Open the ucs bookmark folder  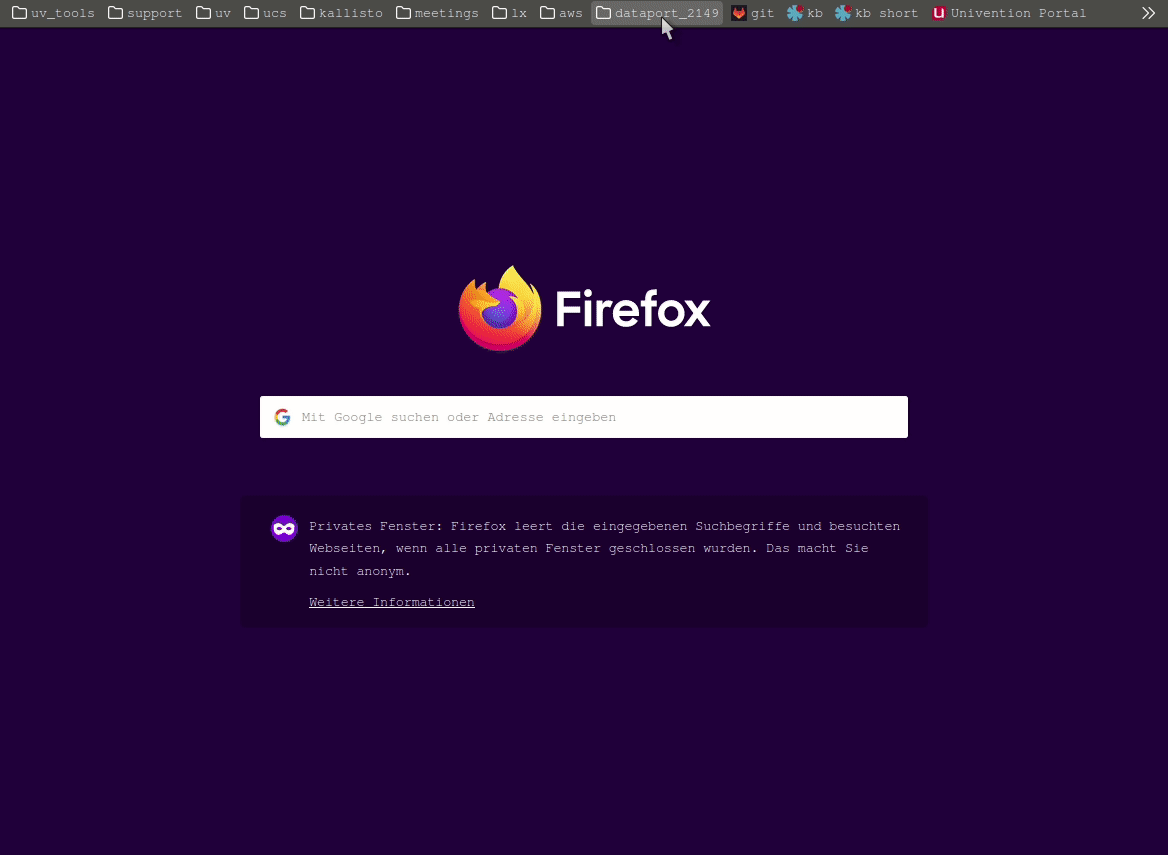[265, 13]
